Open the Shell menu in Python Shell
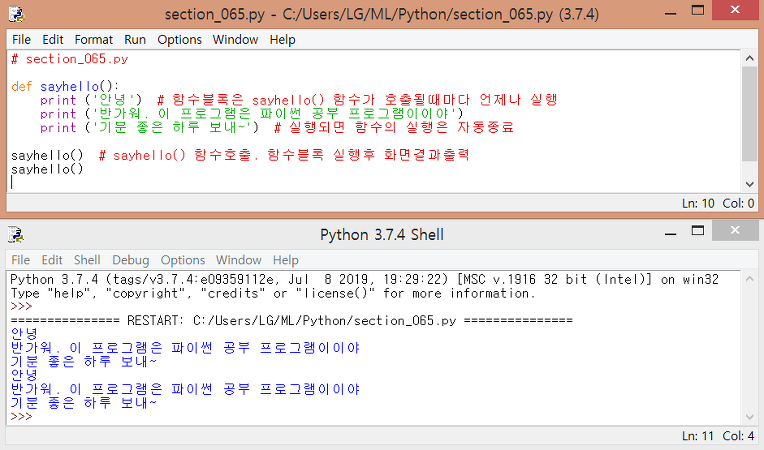Screen dimensions: 764x450 click(87, 260)
